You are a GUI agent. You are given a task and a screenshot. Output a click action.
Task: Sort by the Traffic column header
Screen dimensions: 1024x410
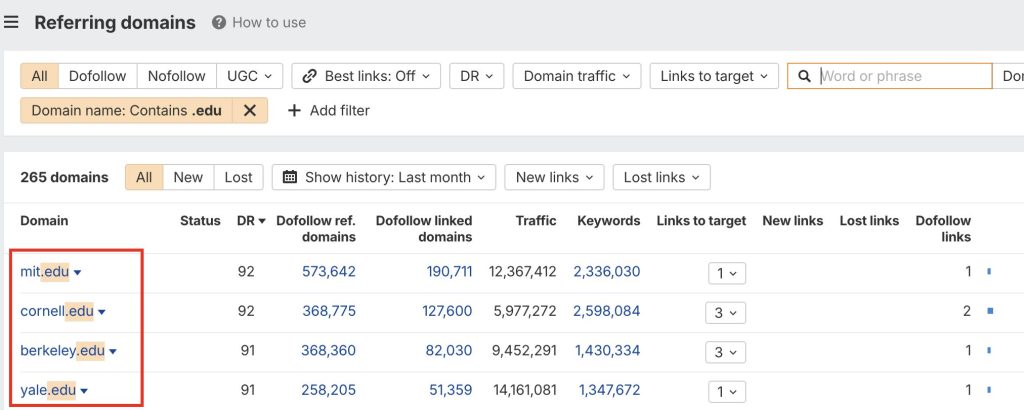536,221
